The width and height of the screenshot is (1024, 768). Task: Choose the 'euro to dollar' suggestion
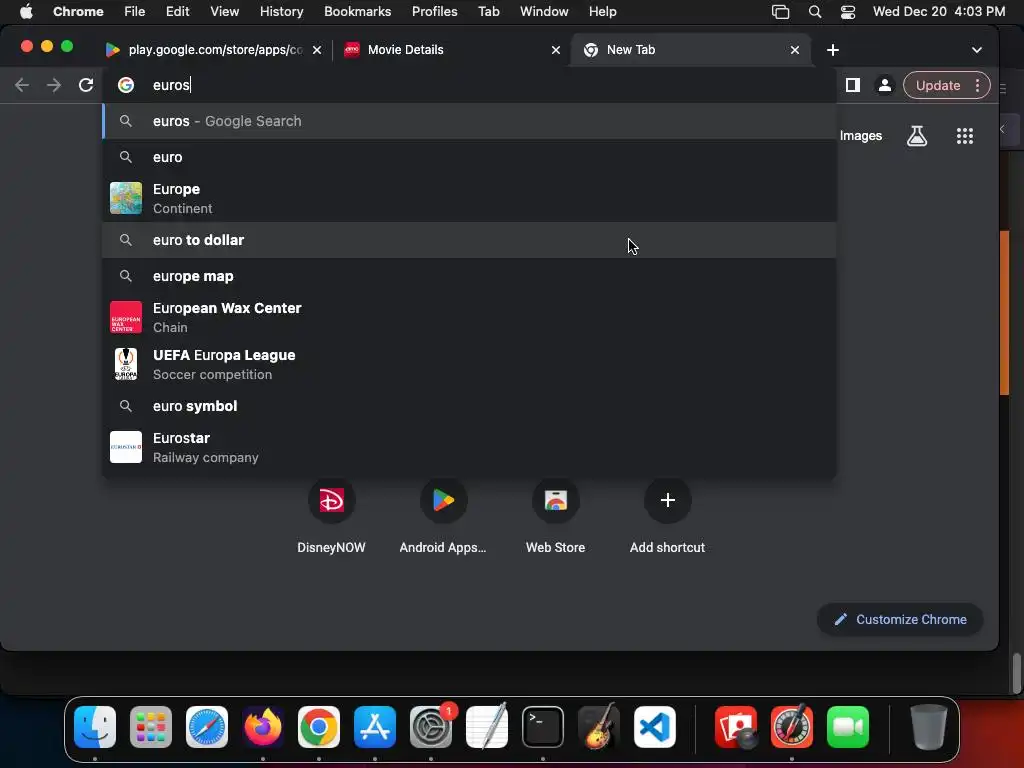469,240
